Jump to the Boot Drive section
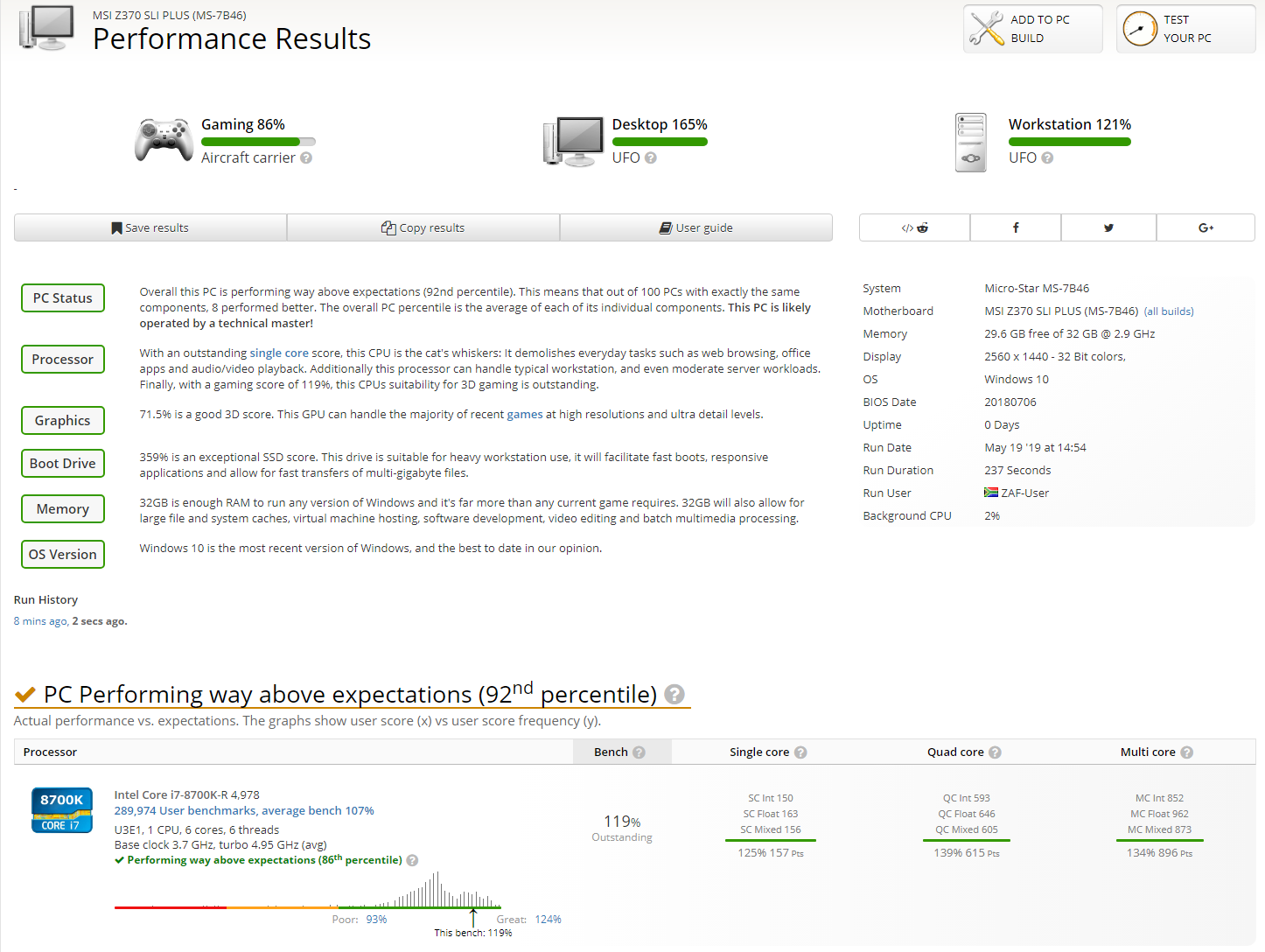 [63, 464]
